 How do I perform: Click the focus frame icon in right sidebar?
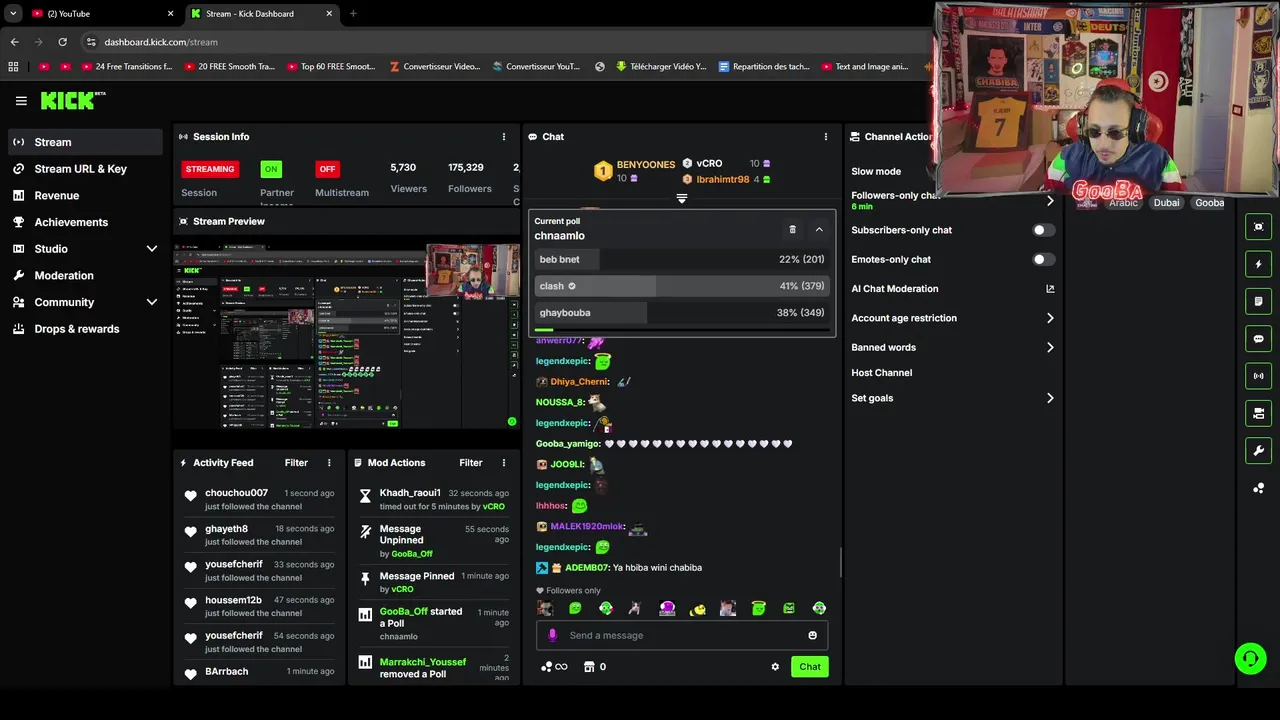1259,227
